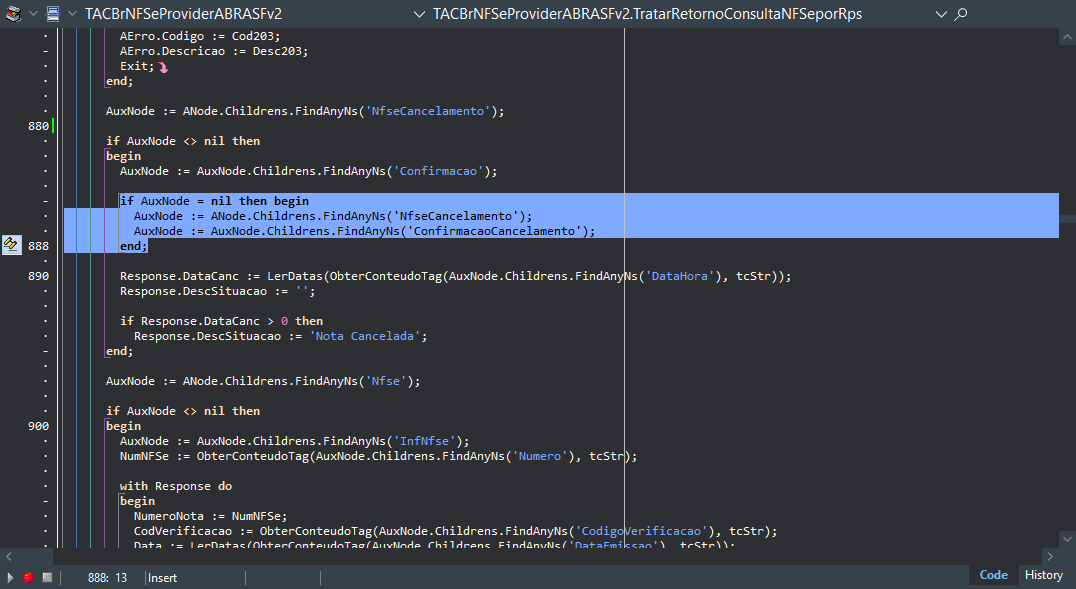Click the vertical scrollbar up arrow

tap(1067, 37)
